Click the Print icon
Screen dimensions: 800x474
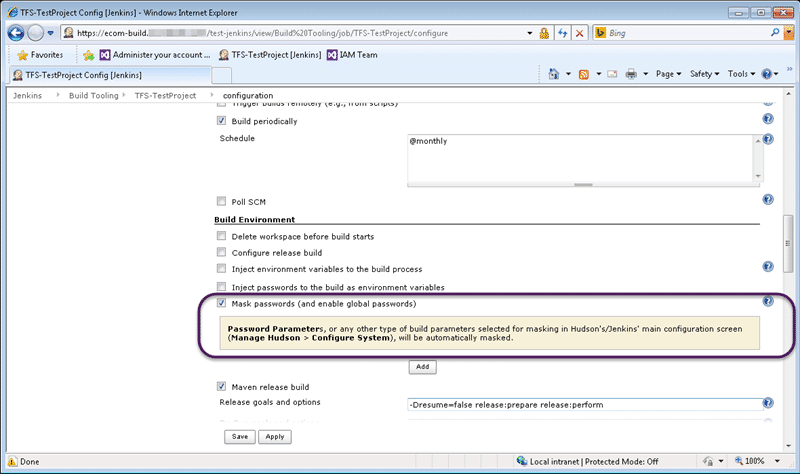coord(631,74)
